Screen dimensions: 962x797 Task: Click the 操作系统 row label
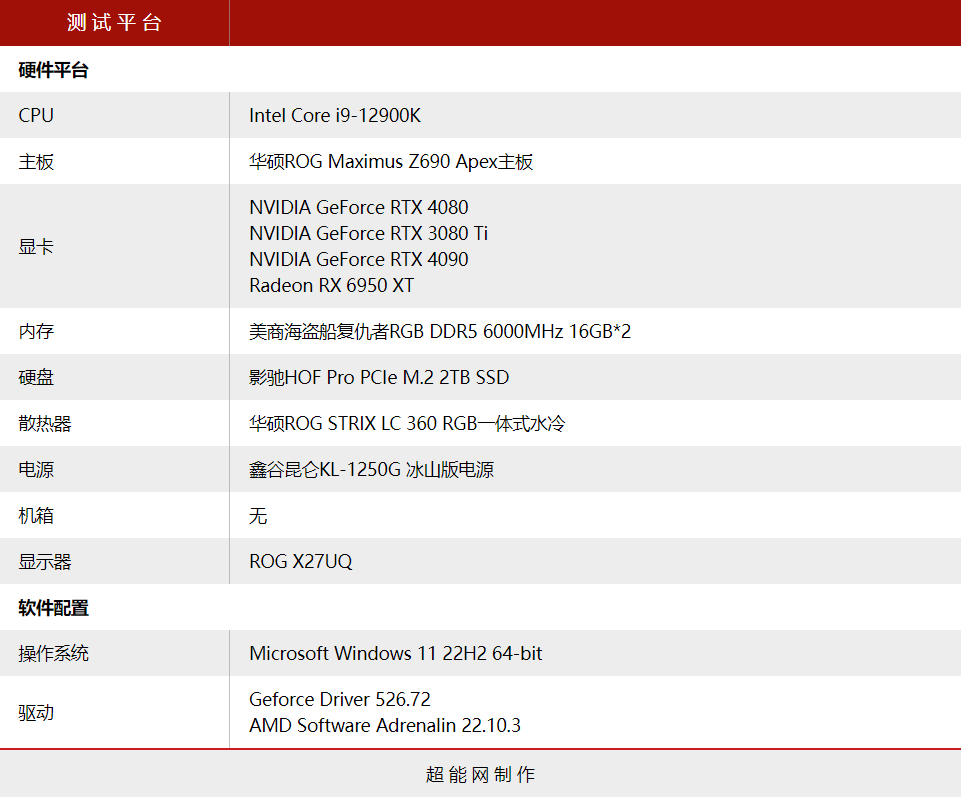point(53,653)
